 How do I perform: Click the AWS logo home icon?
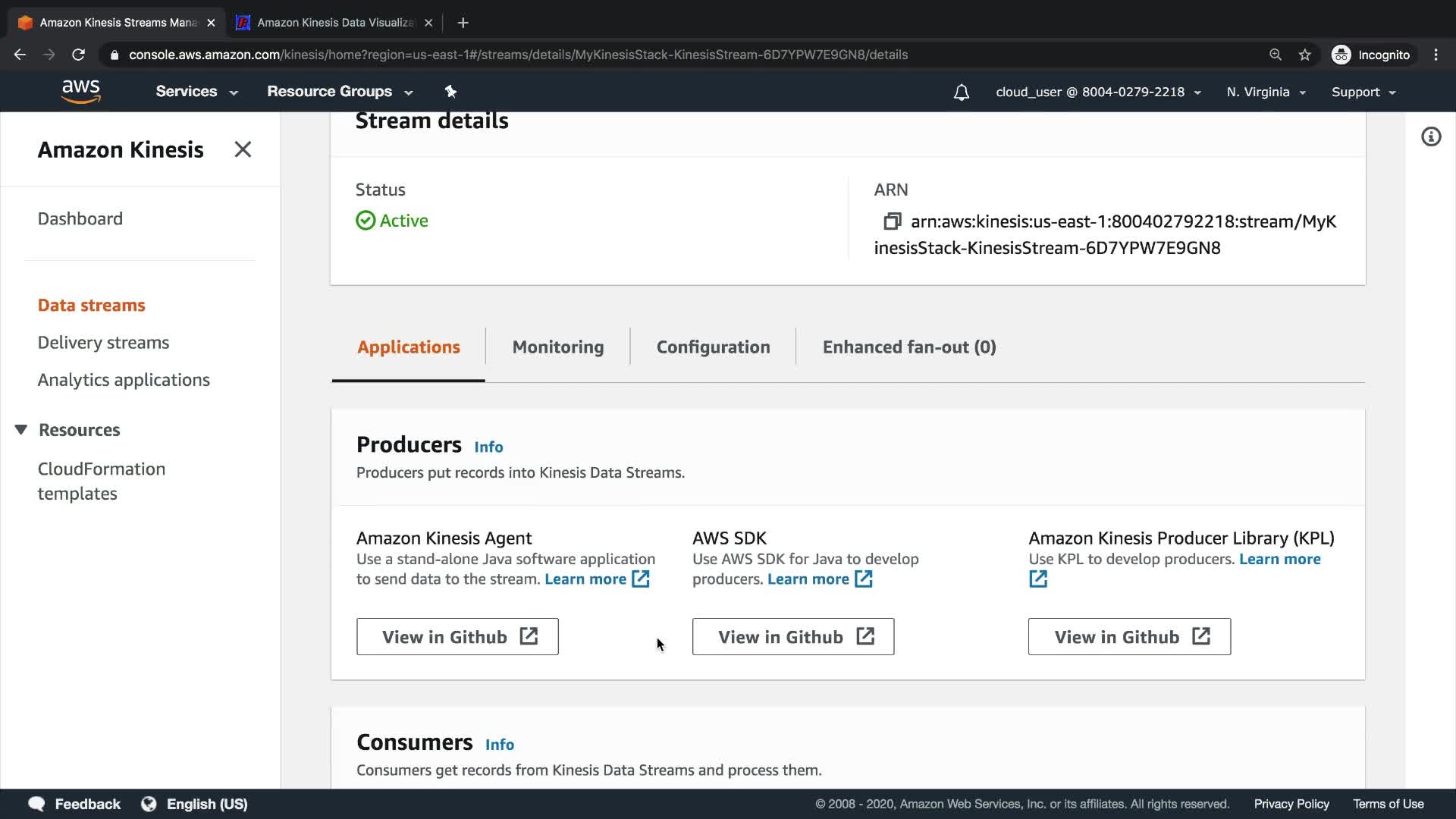tap(81, 92)
